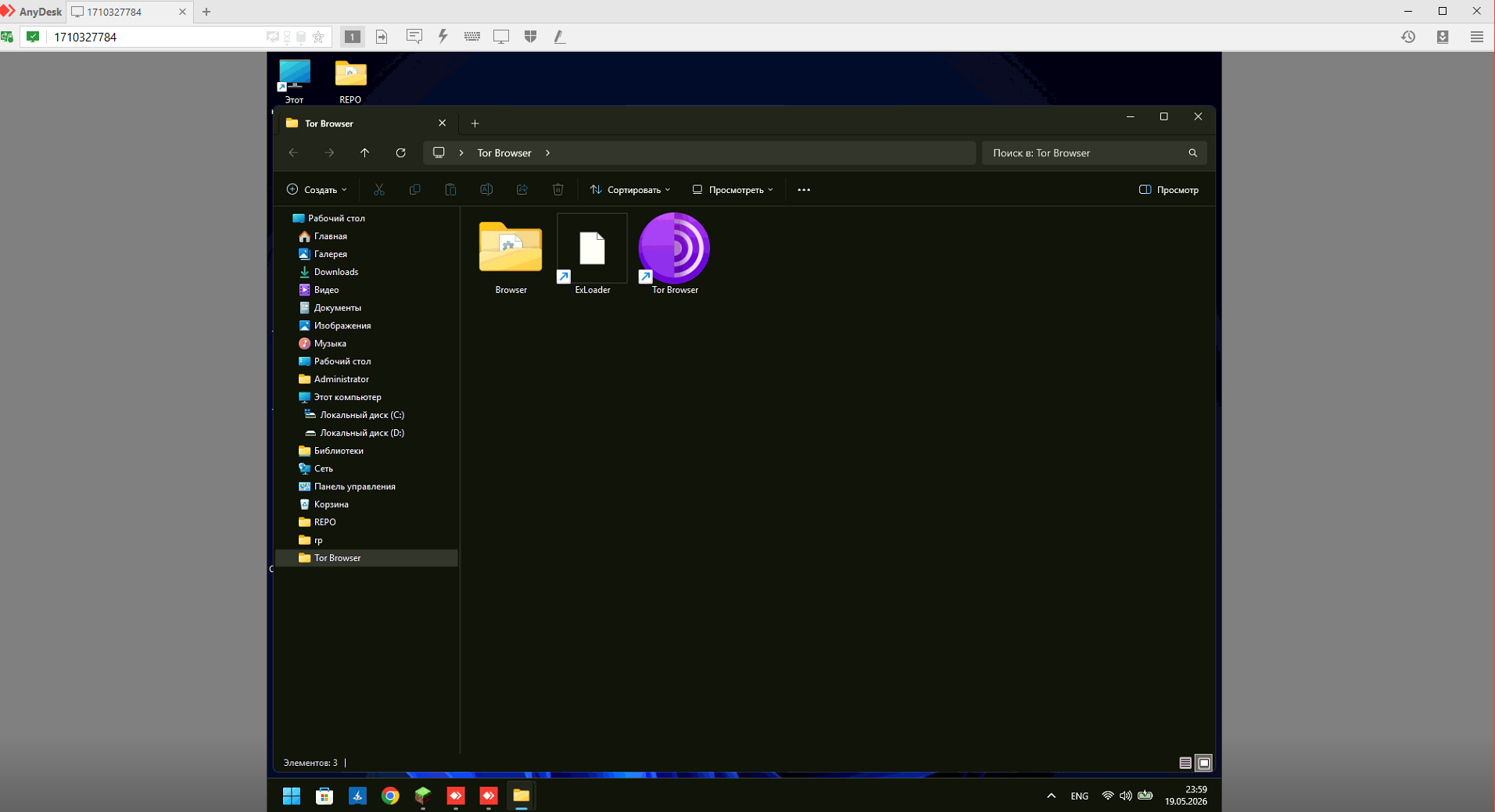Switch to details list view in status bar
1495x812 pixels.
point(1185,763)
